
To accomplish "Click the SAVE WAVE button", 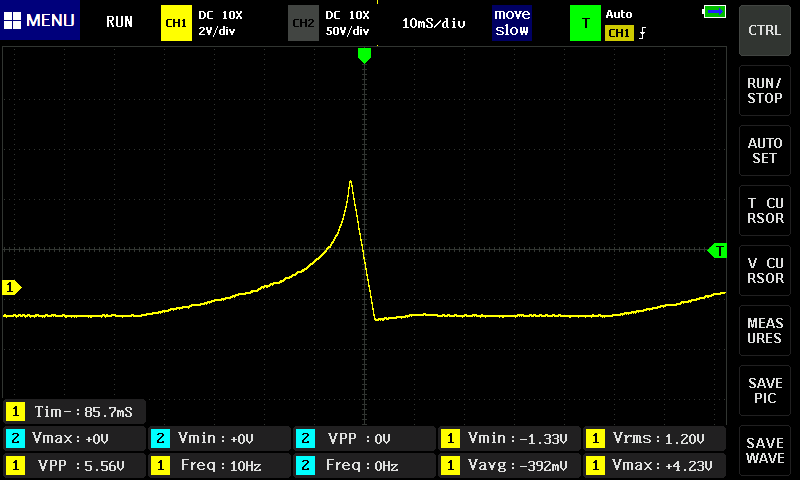I will (x=765, y=451).
